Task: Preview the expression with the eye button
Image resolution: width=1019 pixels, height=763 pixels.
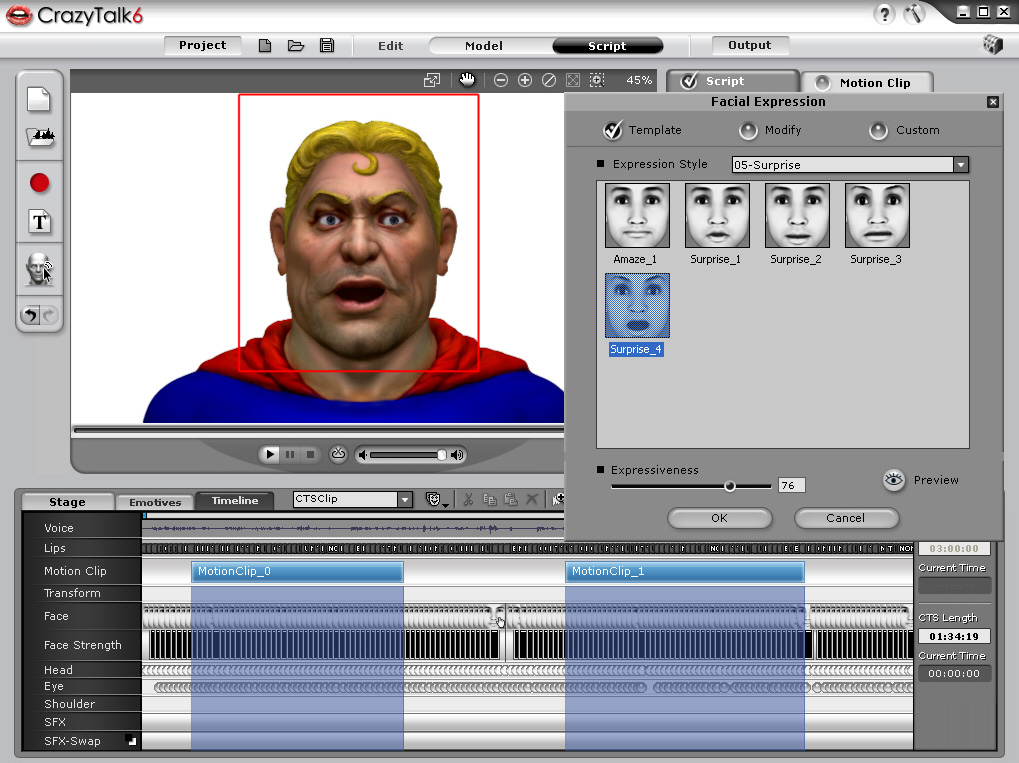Action: click(894, 480)
